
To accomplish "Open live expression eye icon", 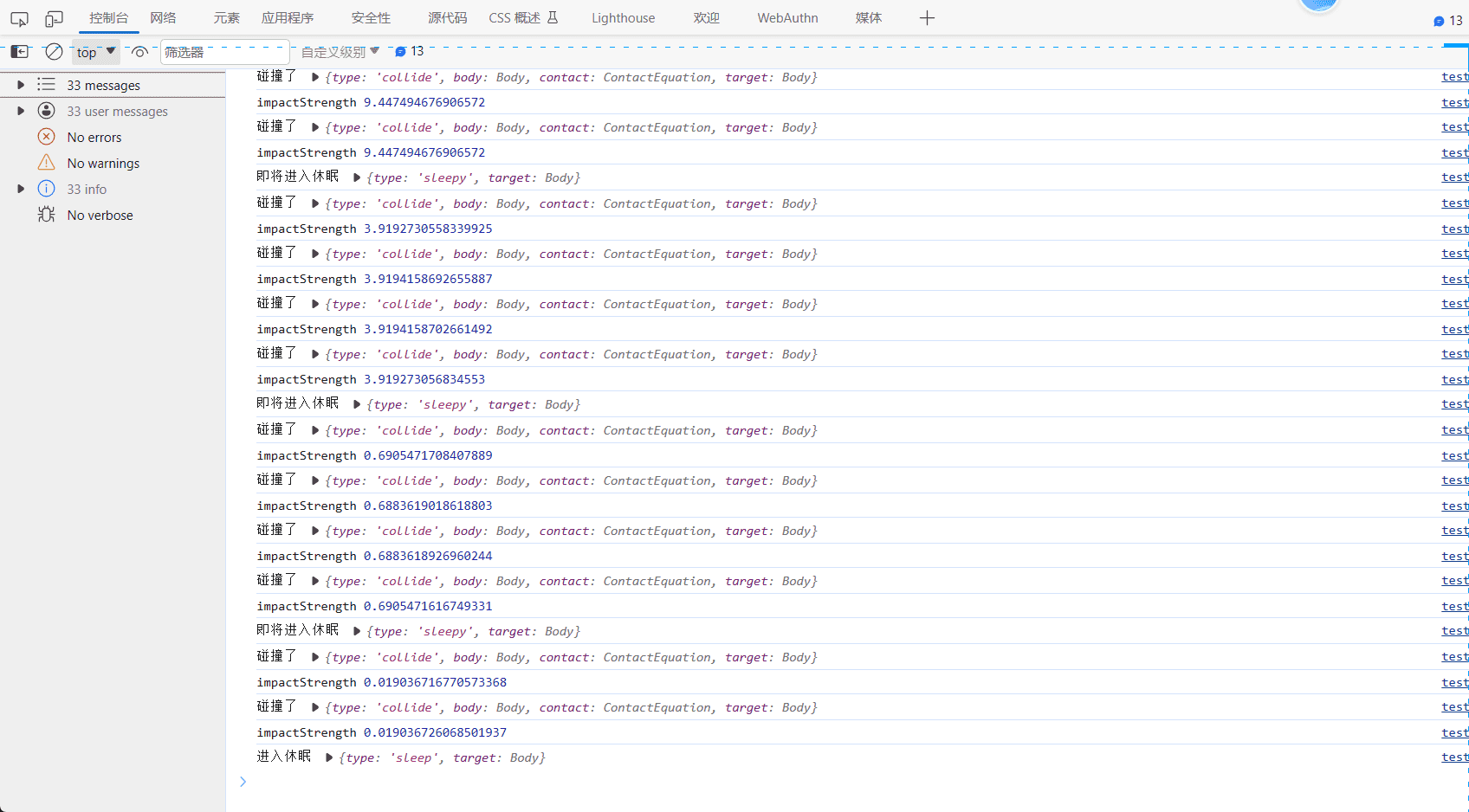I will coord(139,52).
